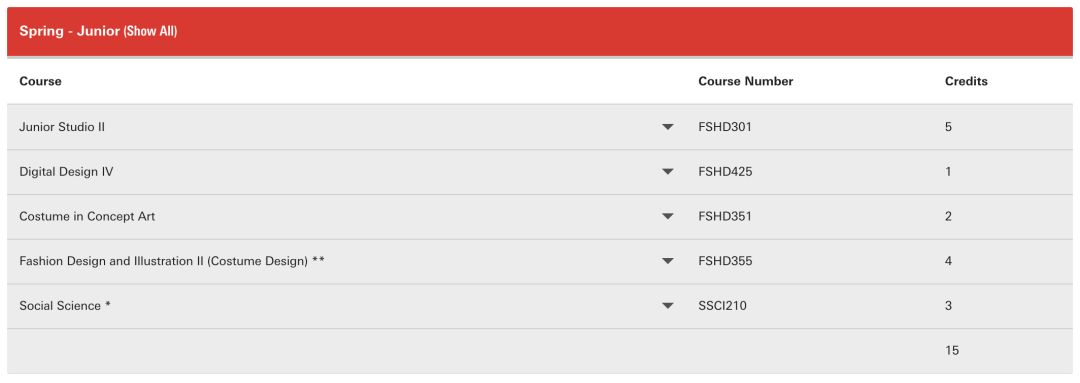Expand the Social Science dropdown arrow
1080x383 pixels.
667,306
